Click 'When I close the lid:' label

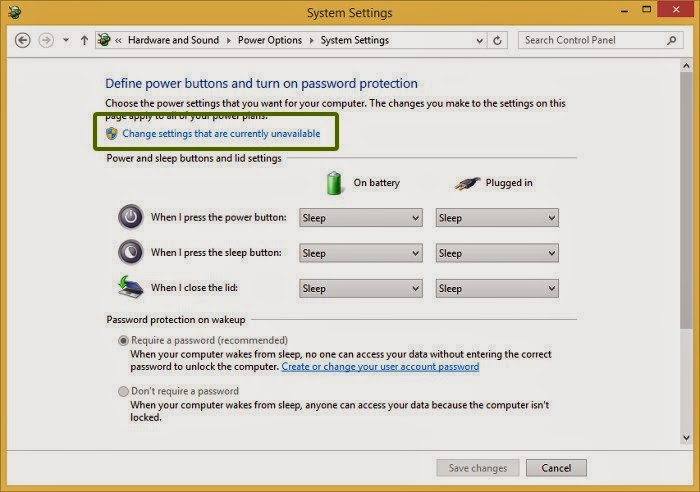(194, 288)
